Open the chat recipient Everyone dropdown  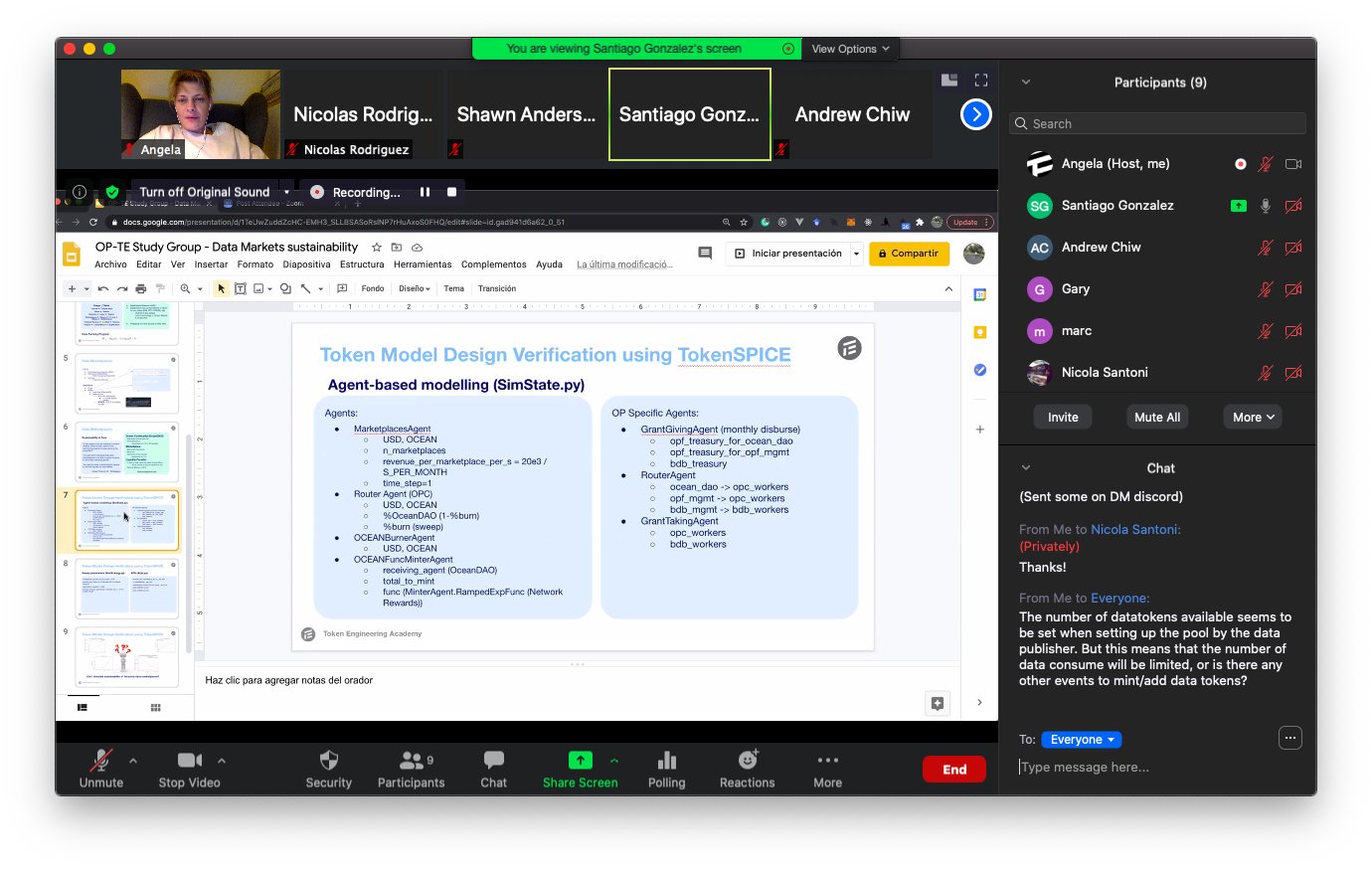point(1082,739)
